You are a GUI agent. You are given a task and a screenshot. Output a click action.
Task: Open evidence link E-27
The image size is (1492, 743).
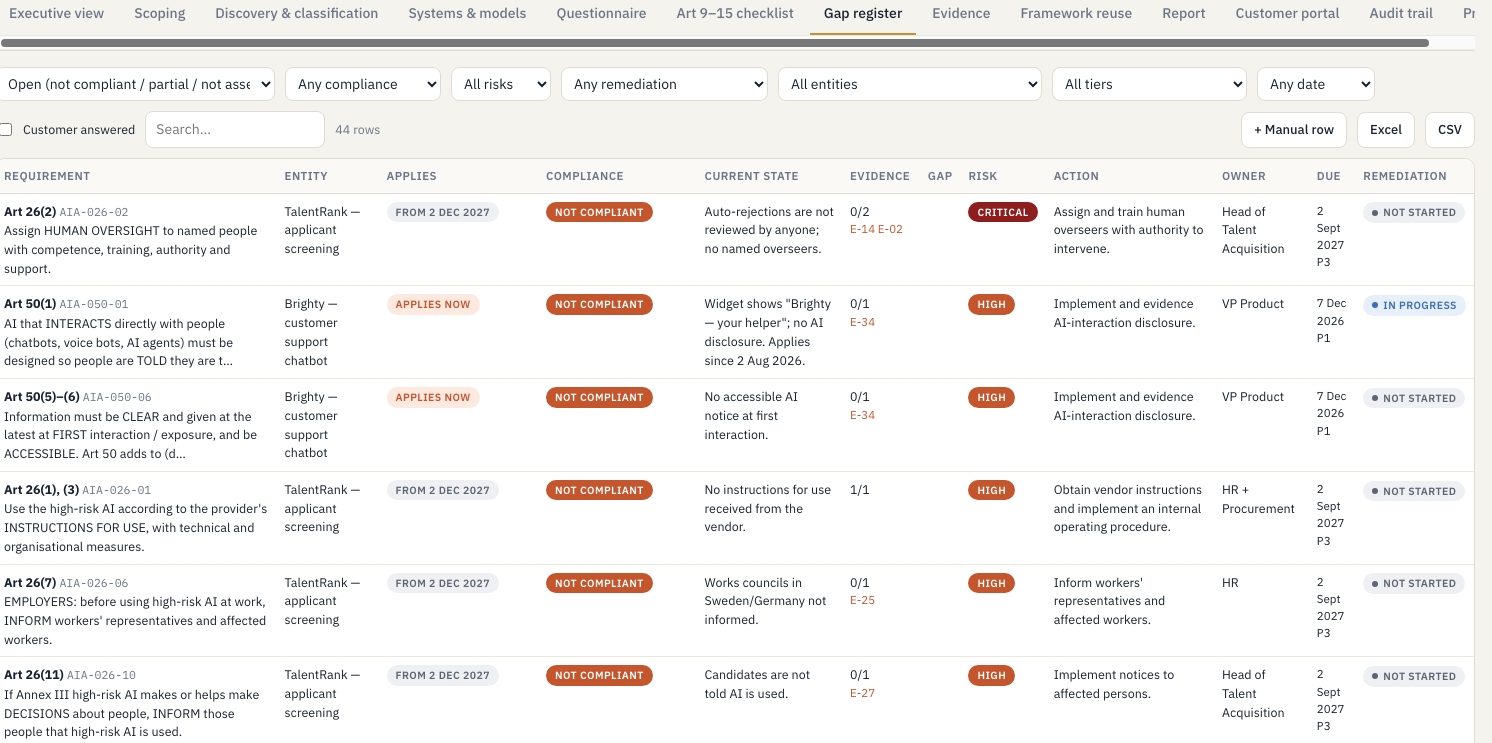(862, 693)
